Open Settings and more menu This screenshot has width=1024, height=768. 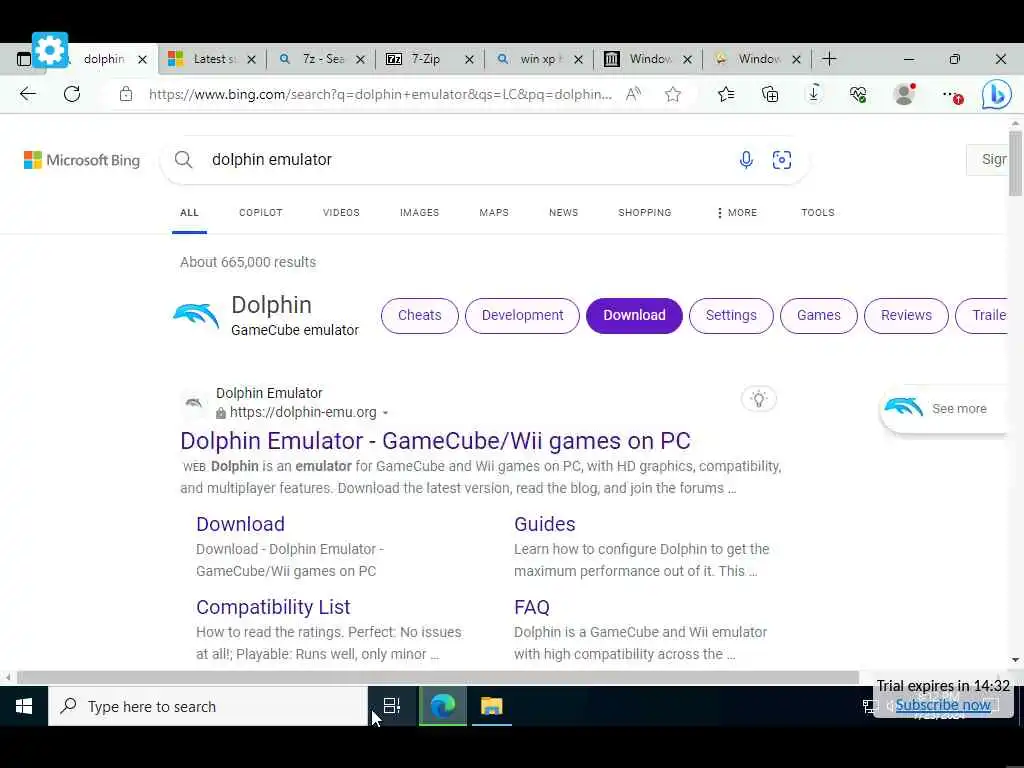coord(951,95)
